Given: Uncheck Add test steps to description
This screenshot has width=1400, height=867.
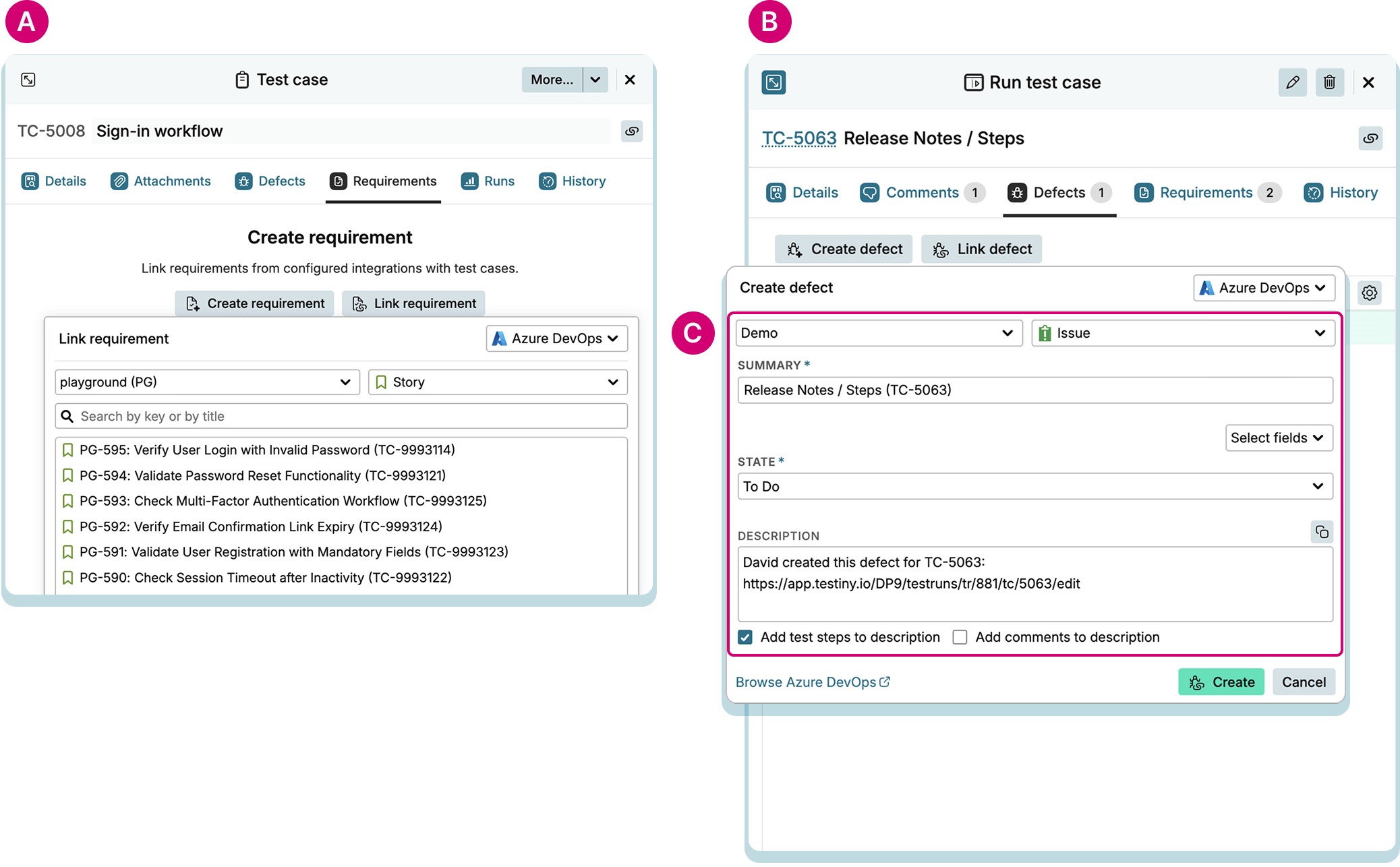Looking at the screenshot, I should tap(745, 637).
